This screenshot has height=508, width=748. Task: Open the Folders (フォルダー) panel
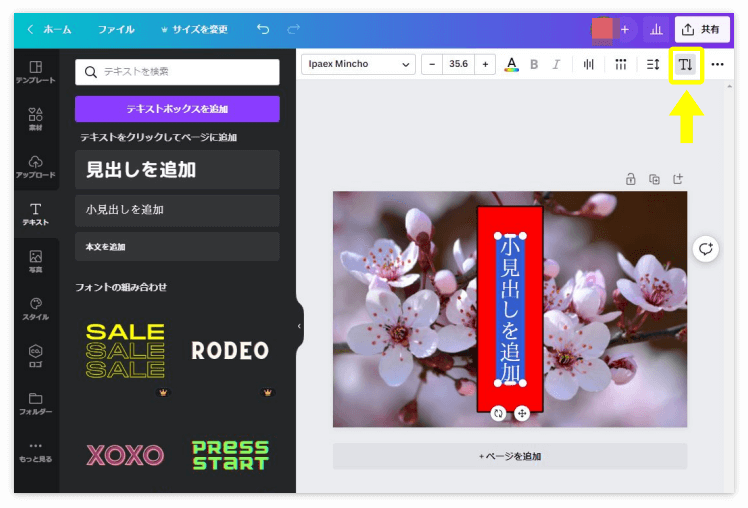pos(36,404)
